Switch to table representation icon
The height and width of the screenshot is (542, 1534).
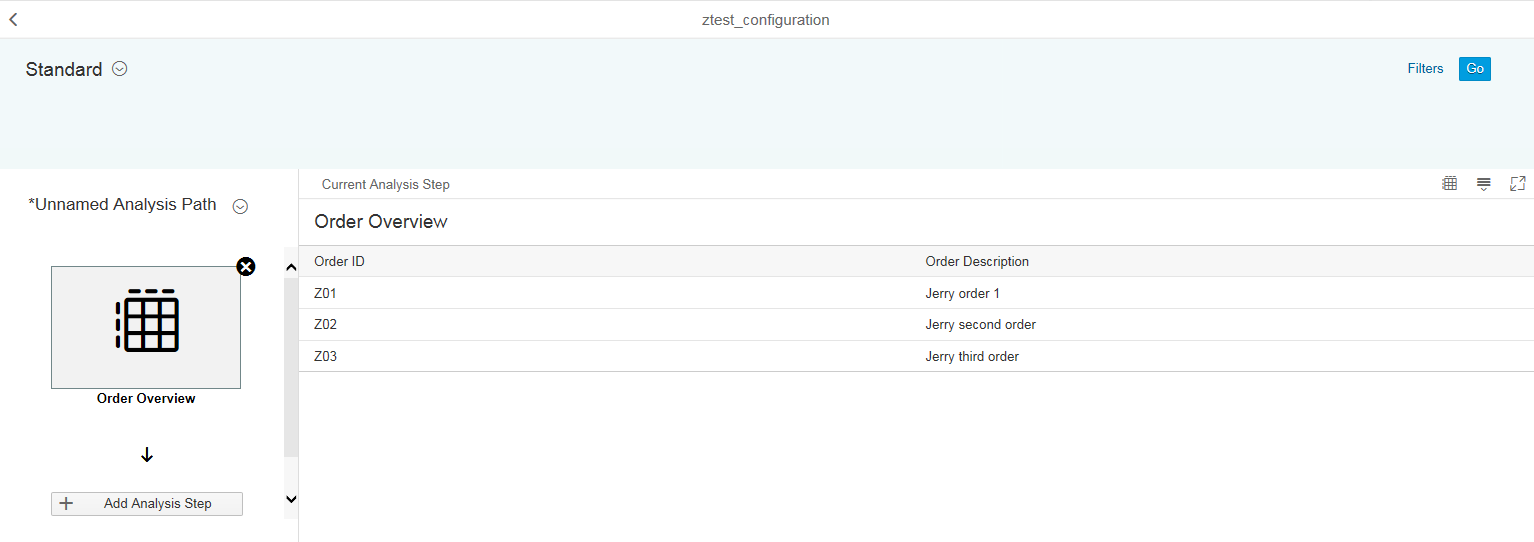pos(1449,183)
